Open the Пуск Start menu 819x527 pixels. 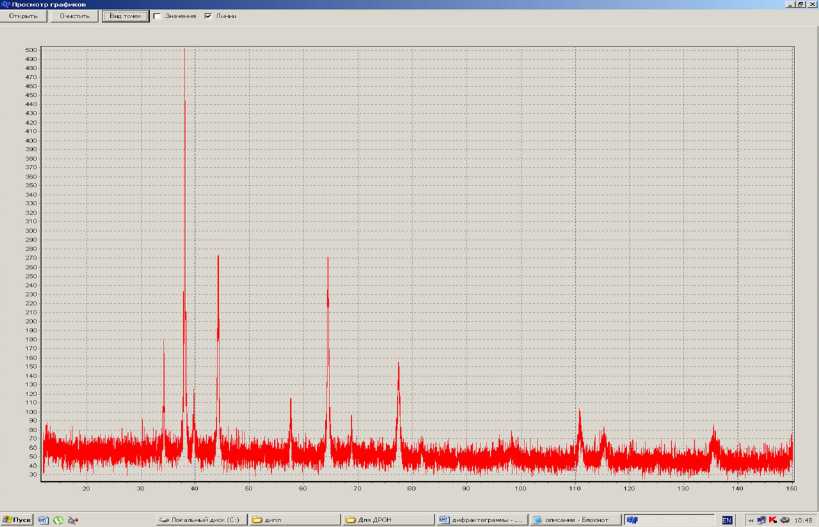(17, 520)
